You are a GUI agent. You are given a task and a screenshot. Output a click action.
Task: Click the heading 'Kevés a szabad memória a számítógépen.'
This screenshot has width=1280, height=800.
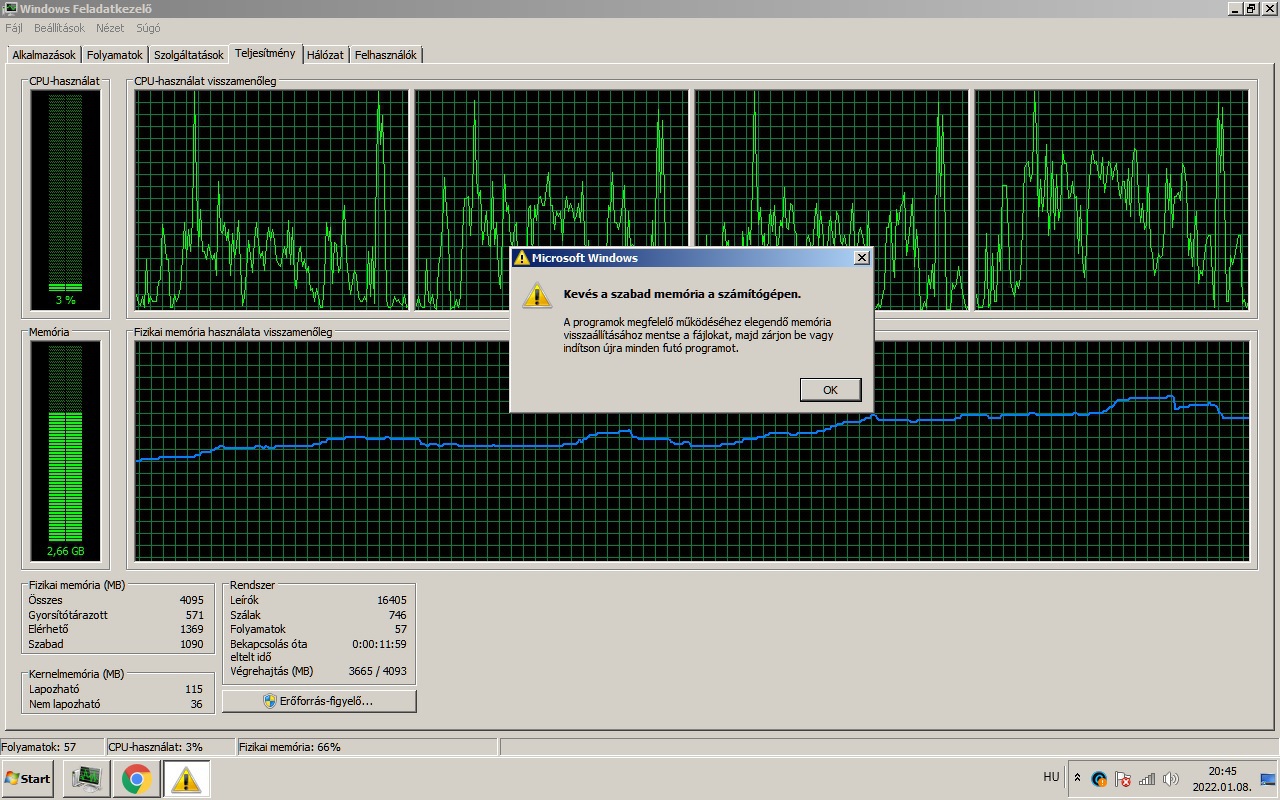pos(682,294)
